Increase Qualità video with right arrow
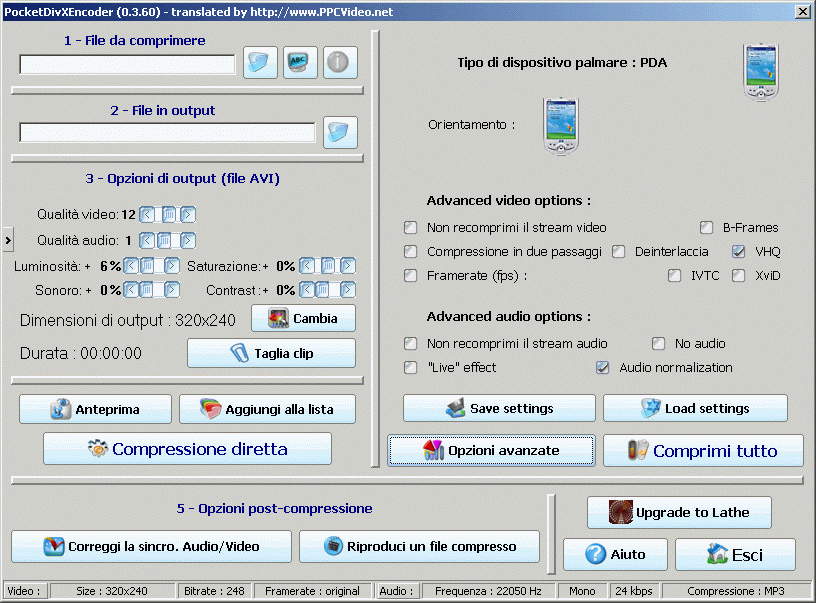Image resolution: width=816 pixels, height=603 pixels. (188, 214)
